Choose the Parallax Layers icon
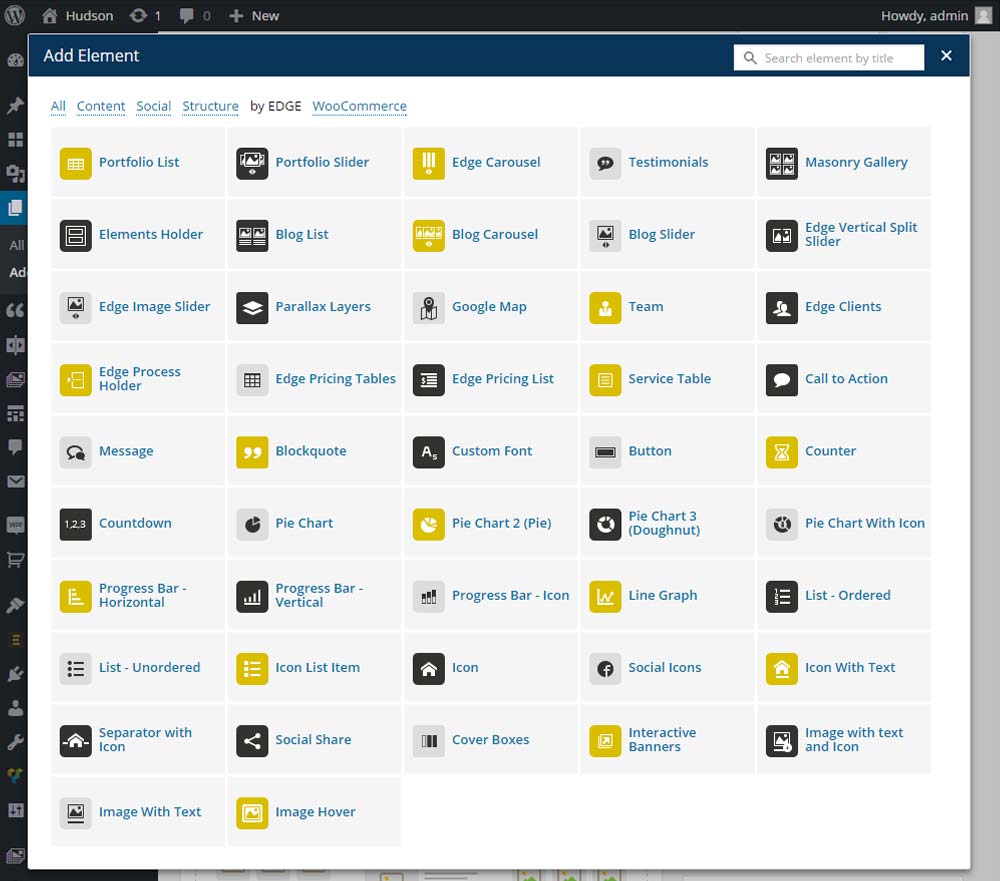Image resolution: width=1000 pixels, height=881 pixels. [252, 307]
